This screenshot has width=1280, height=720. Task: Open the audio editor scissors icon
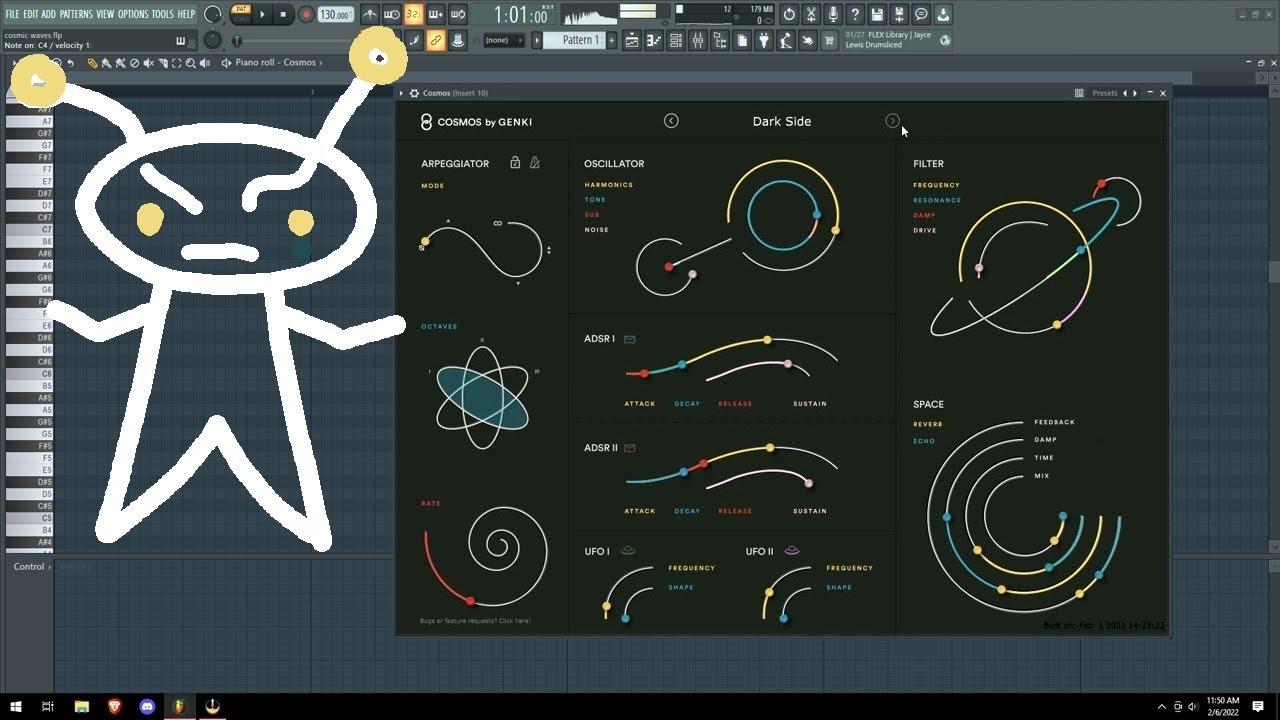click(811, 14)
